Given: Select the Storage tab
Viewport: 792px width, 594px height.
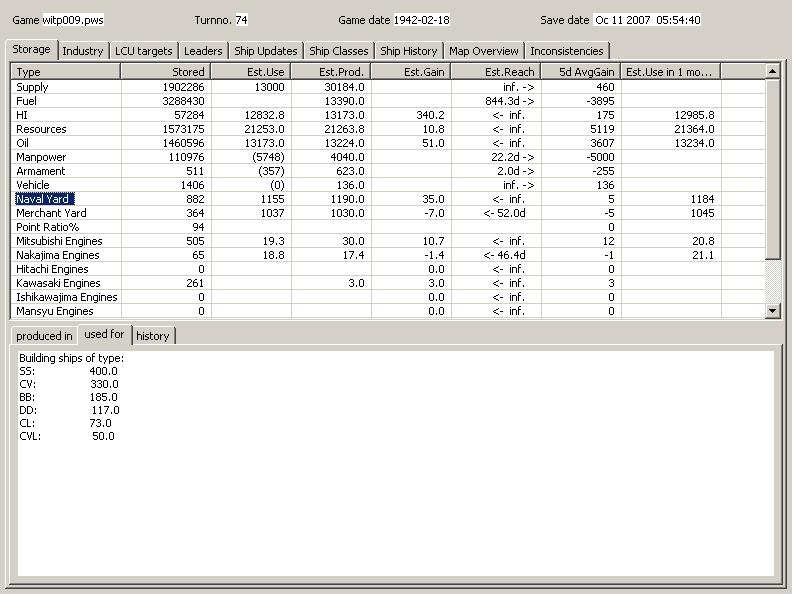Looking at the screenshot, I should (31, 50).
